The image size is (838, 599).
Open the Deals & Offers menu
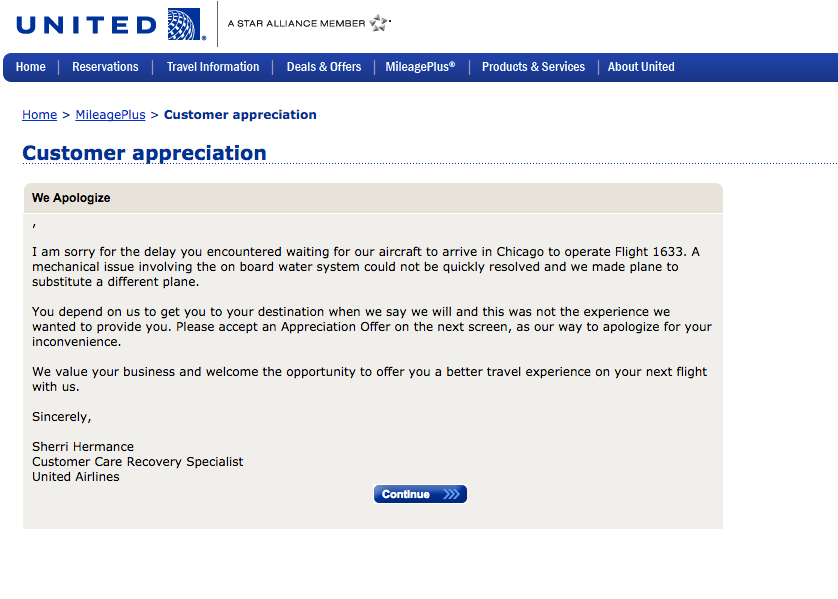coord(324,67)
